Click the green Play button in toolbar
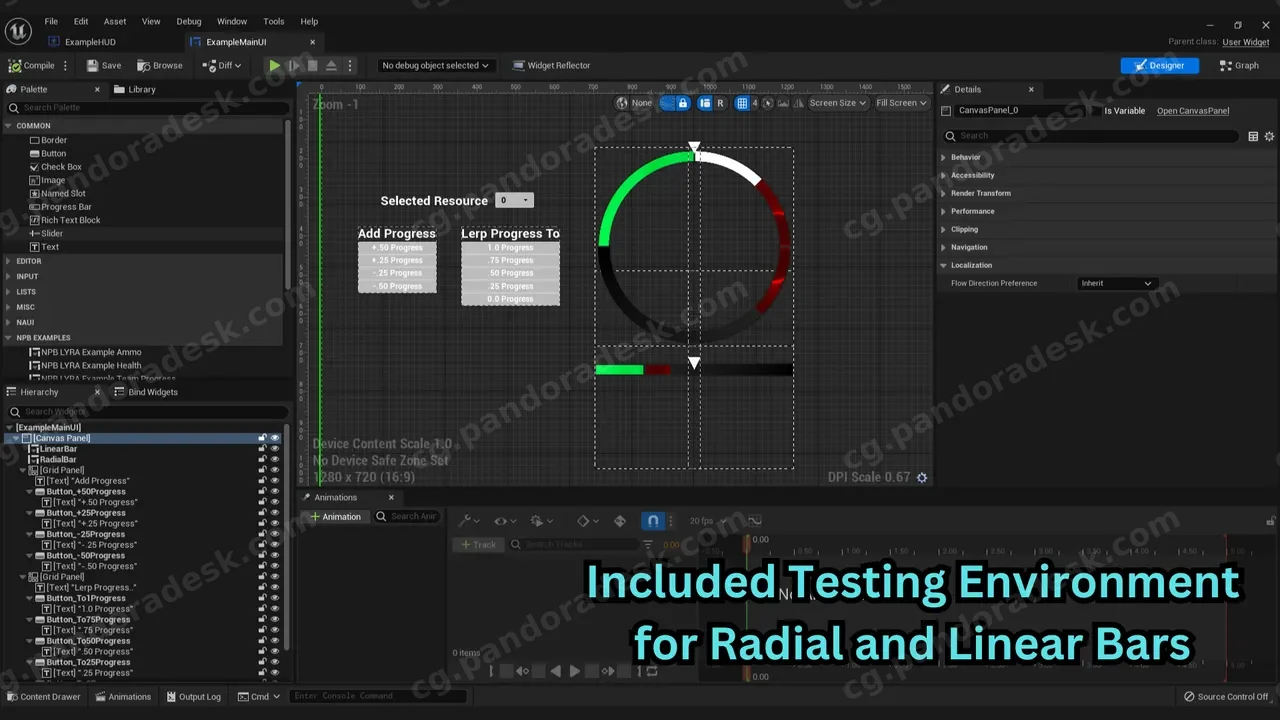Image resolution: width=1280 pixels, height=720 pixels. (274, 65)
